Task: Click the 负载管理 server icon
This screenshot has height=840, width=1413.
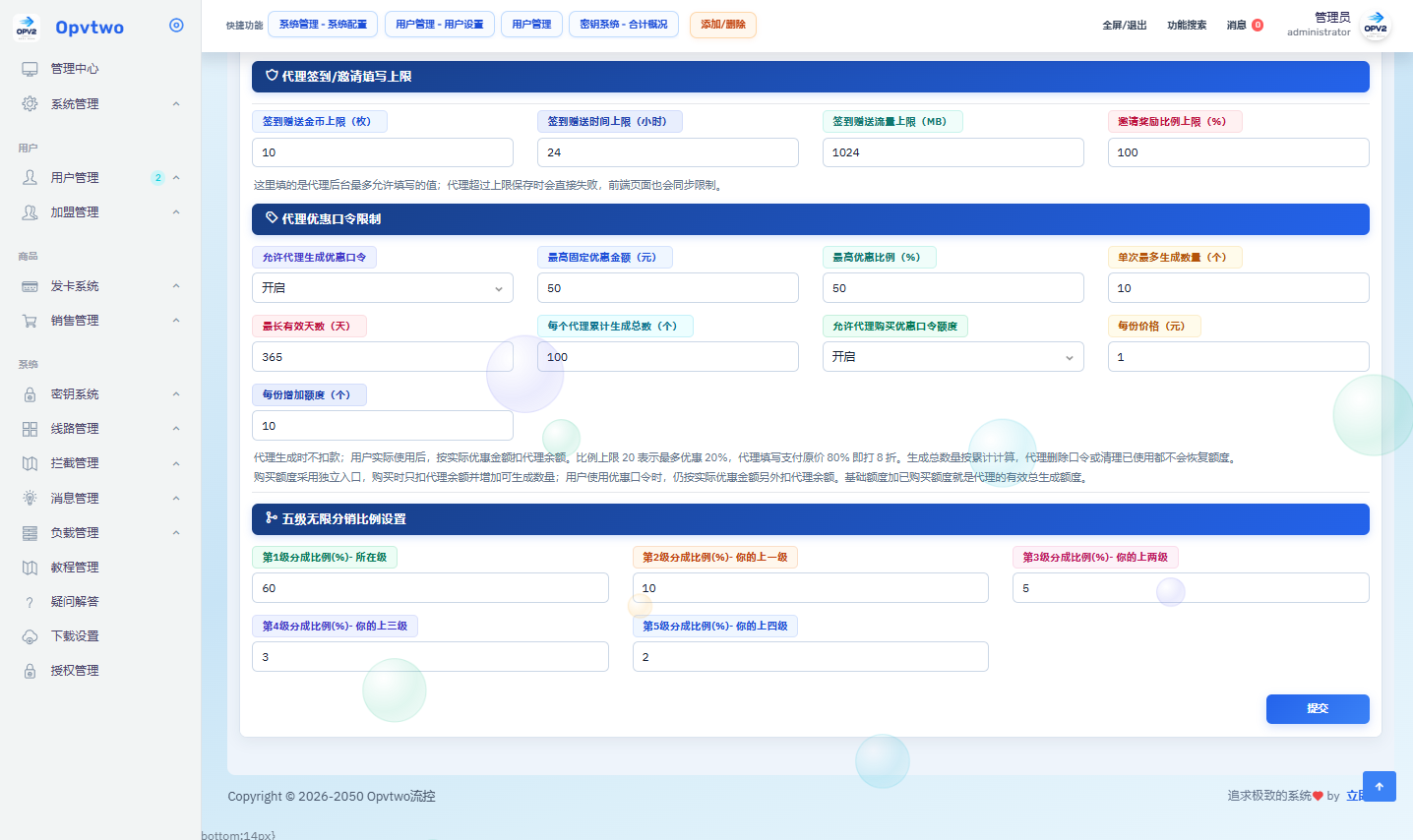Action: point(31,532)
